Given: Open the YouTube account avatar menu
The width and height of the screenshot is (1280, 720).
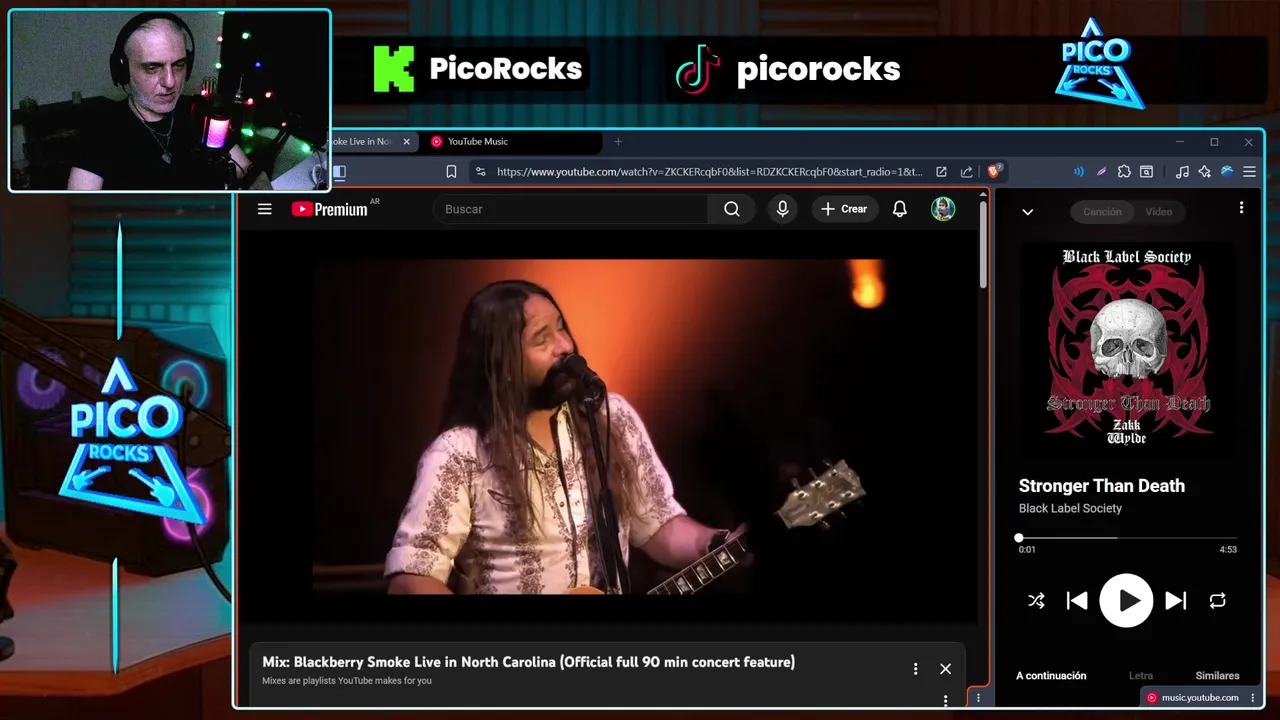Looking at the screenshot, I should [943, 209].
